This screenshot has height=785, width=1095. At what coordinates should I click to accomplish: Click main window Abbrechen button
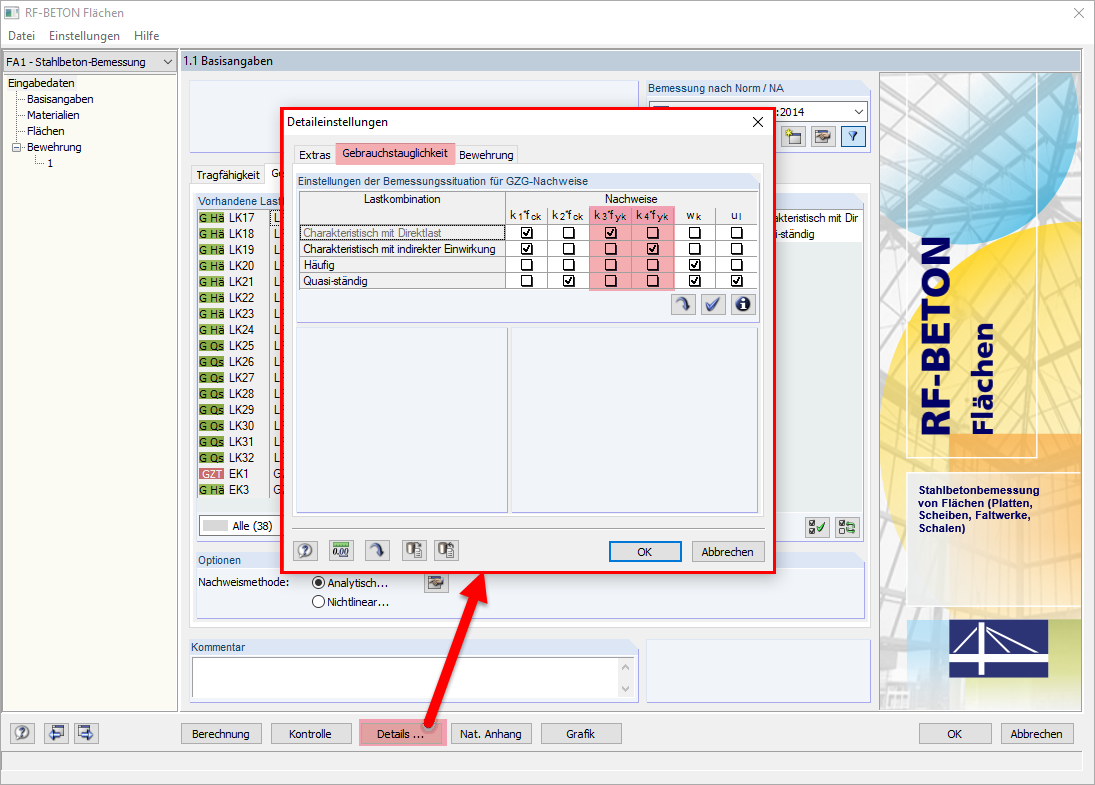pos(1036,733)
